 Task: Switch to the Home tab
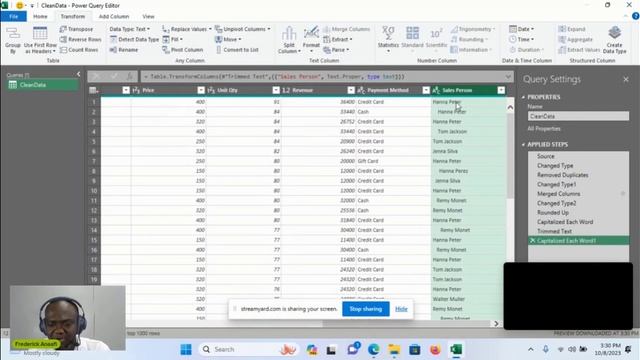pyautogui.click(x=40, y=16)
